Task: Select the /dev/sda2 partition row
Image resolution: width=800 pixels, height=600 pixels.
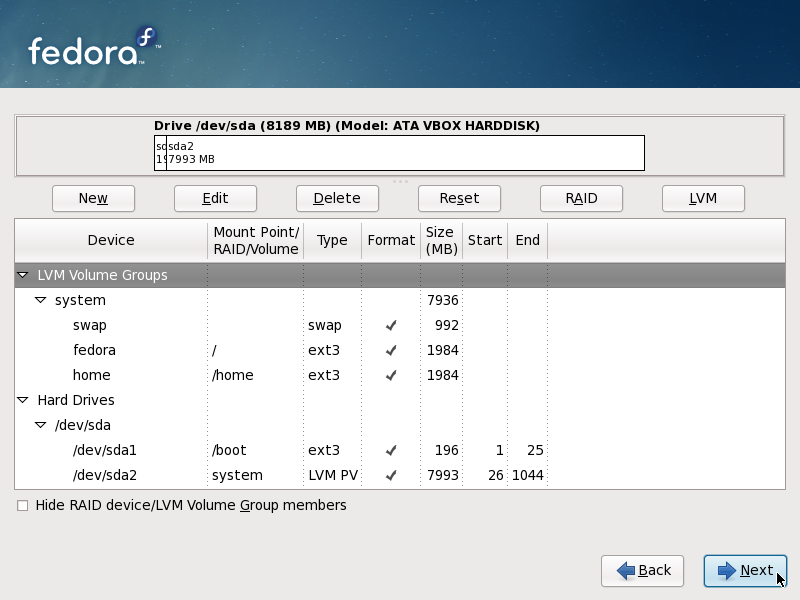Action: 399,475
